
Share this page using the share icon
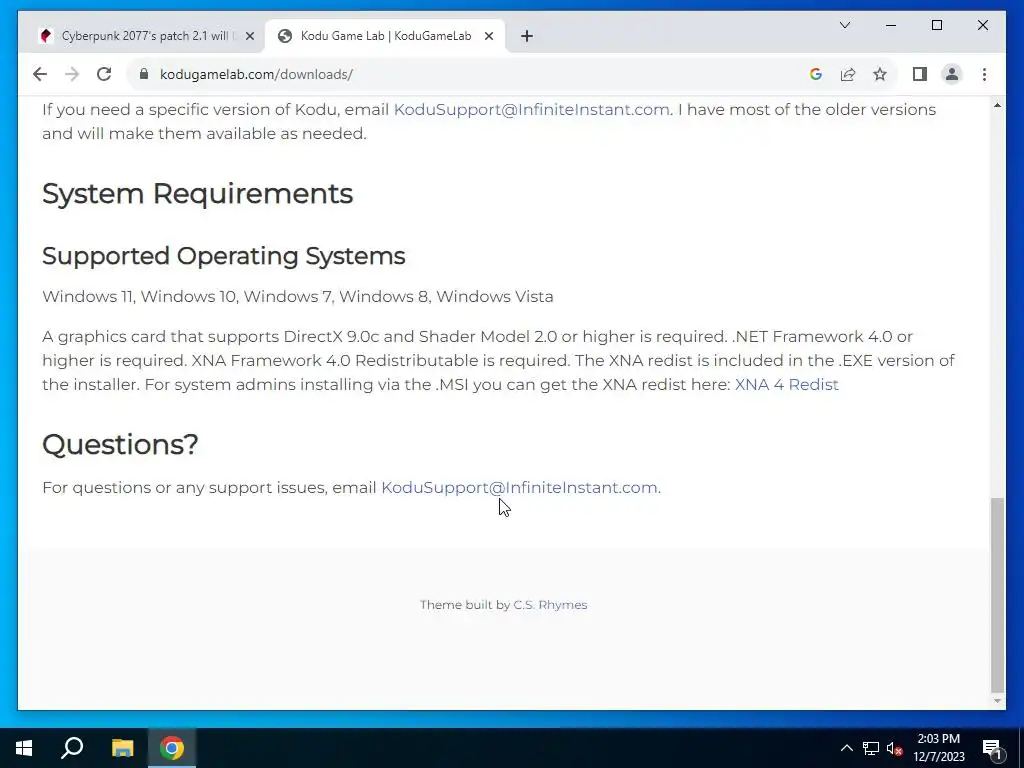pos(848,74)
